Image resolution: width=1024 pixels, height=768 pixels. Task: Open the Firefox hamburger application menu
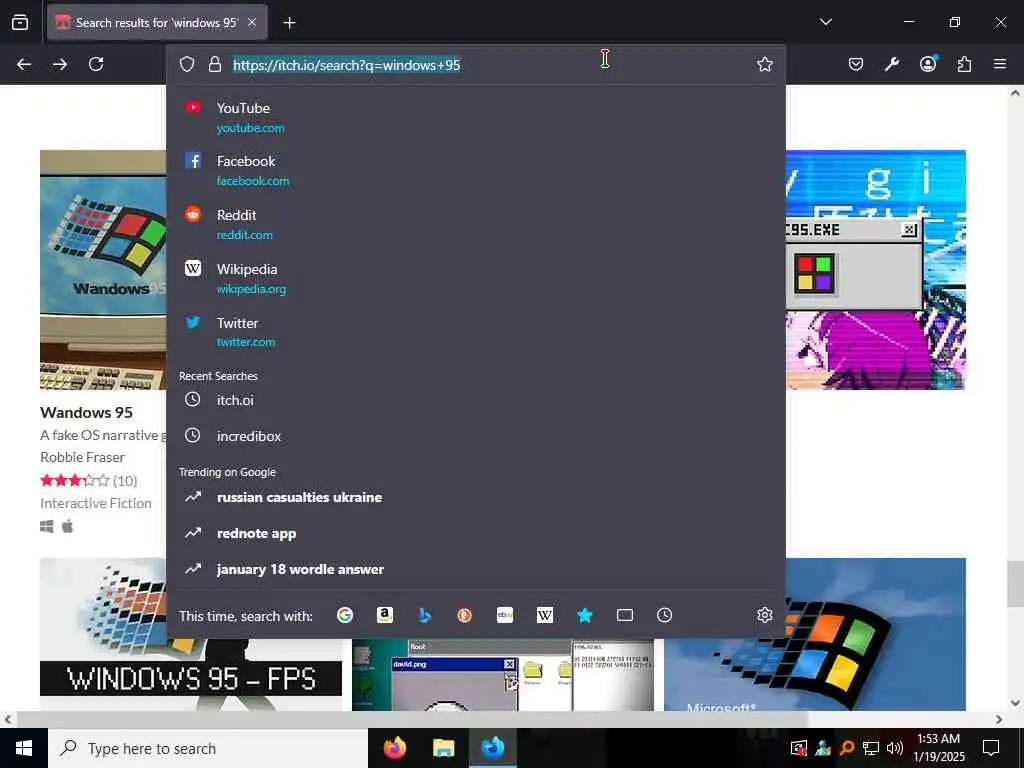pyautogui.click(x=1000, y=64)
